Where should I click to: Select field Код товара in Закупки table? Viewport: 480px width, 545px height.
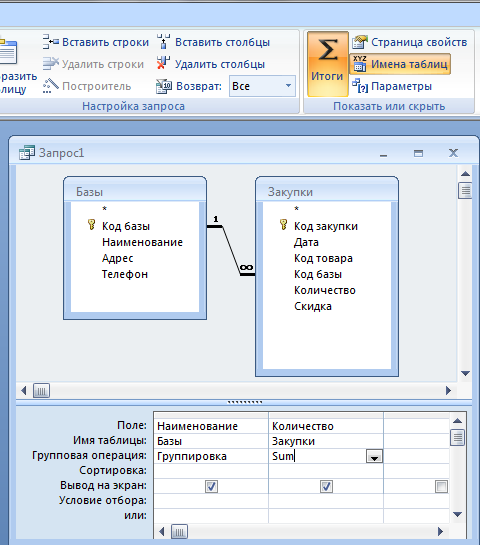point(323,258)
